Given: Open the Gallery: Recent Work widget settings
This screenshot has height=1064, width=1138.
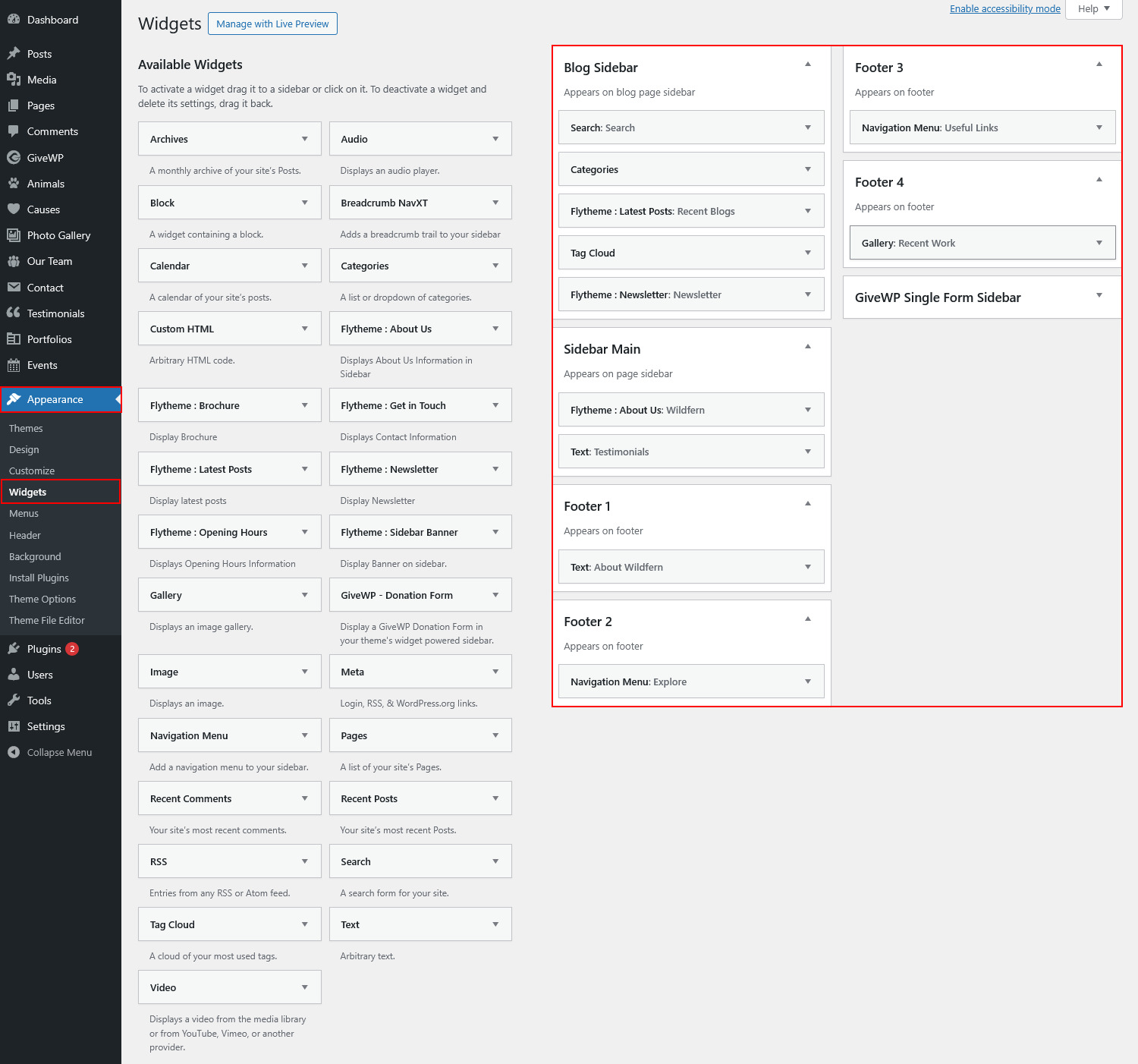Looking at the screenshot, I should [x=1099, y=243].
